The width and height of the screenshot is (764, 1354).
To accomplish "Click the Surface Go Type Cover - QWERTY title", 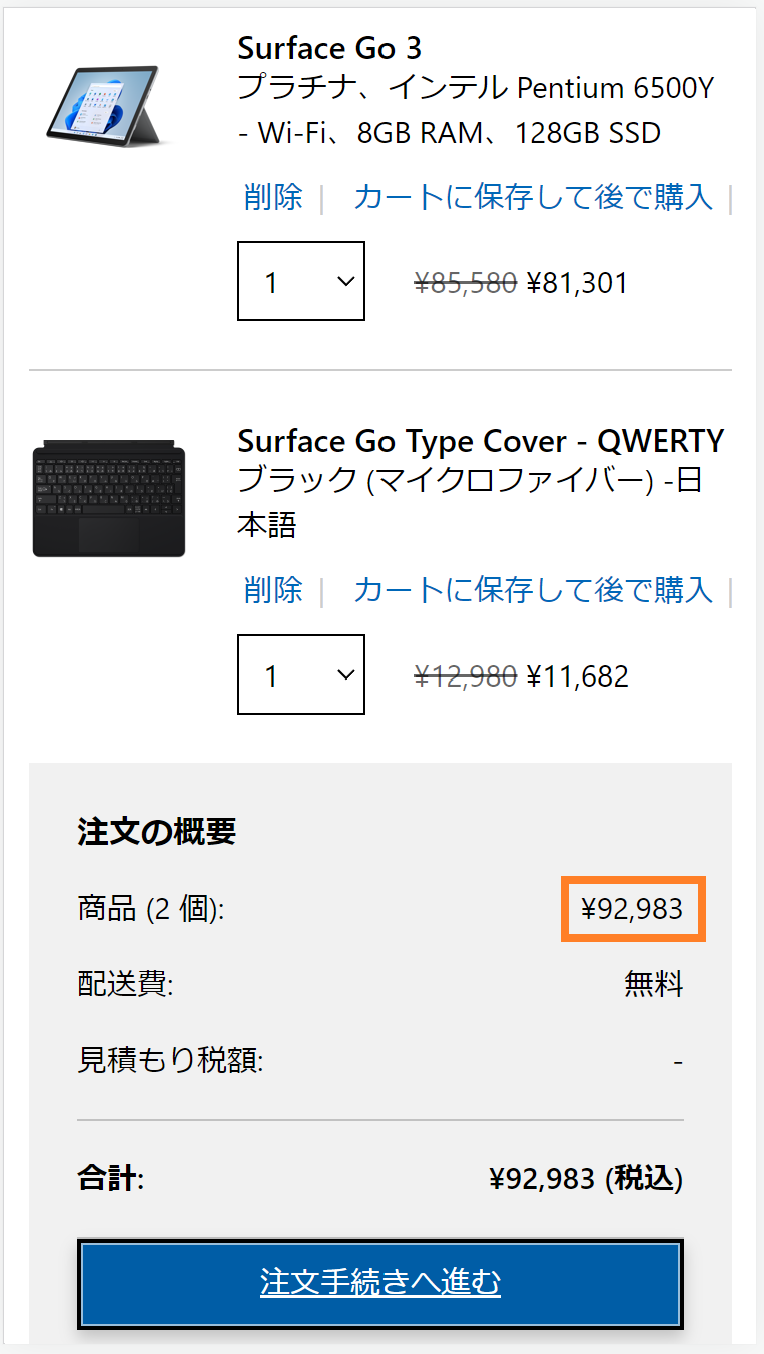I will click(x=480, y=441).
